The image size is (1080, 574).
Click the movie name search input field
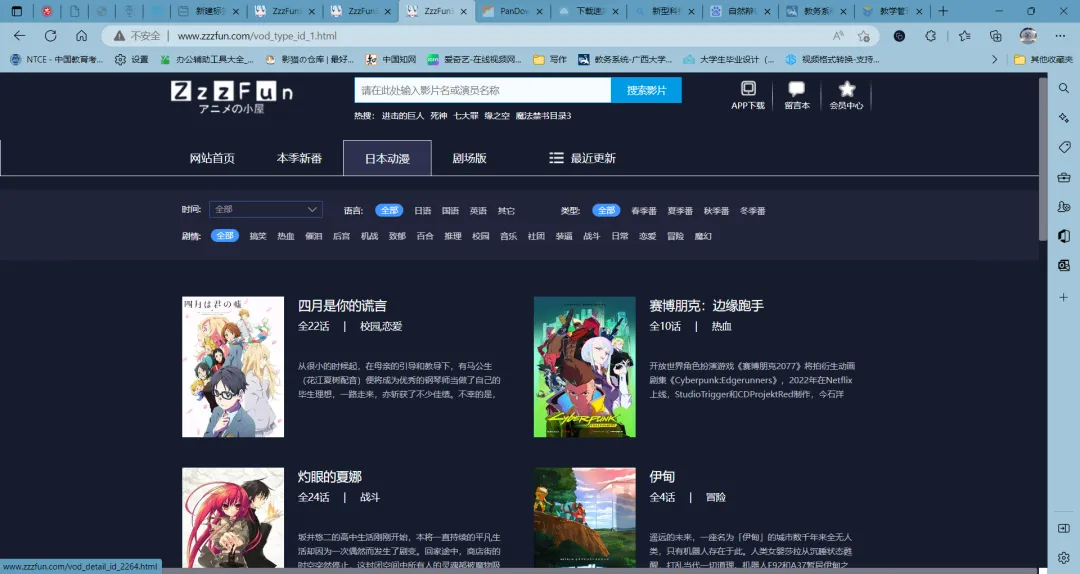coord(483,90)
